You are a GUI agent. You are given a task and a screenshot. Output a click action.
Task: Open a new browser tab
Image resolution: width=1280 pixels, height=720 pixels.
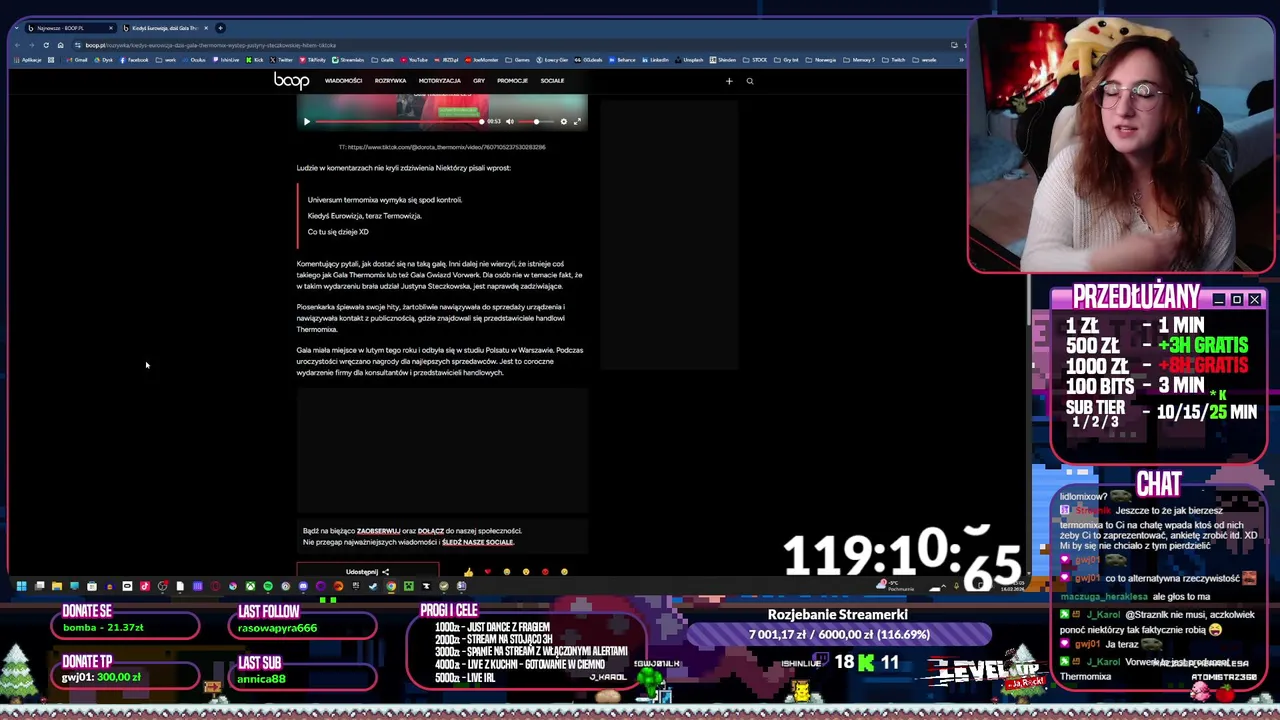(221, 28)
